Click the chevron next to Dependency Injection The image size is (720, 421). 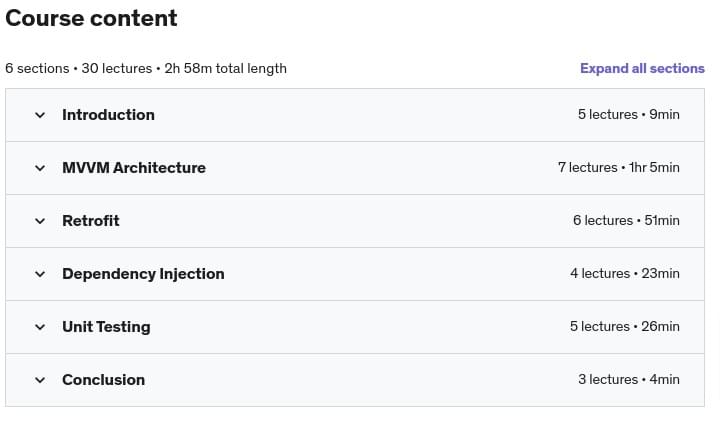(40, 274)
